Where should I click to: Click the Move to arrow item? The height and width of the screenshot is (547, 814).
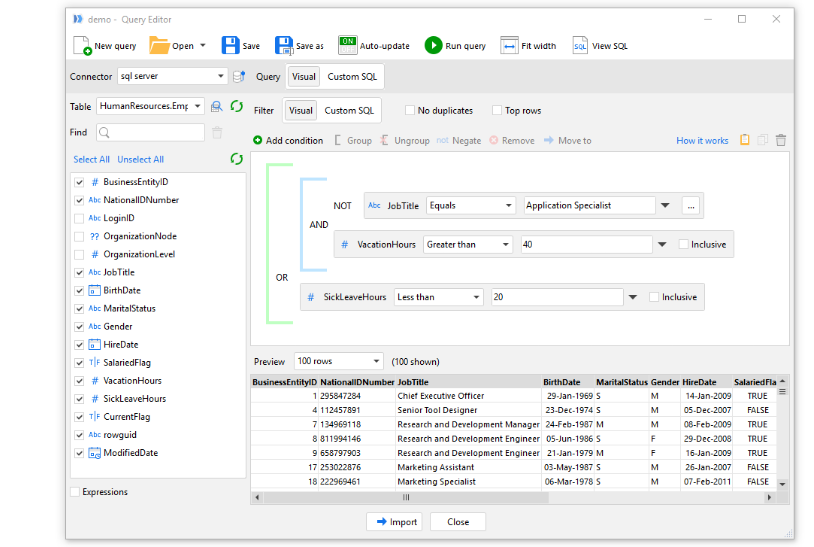click(567, 141)
